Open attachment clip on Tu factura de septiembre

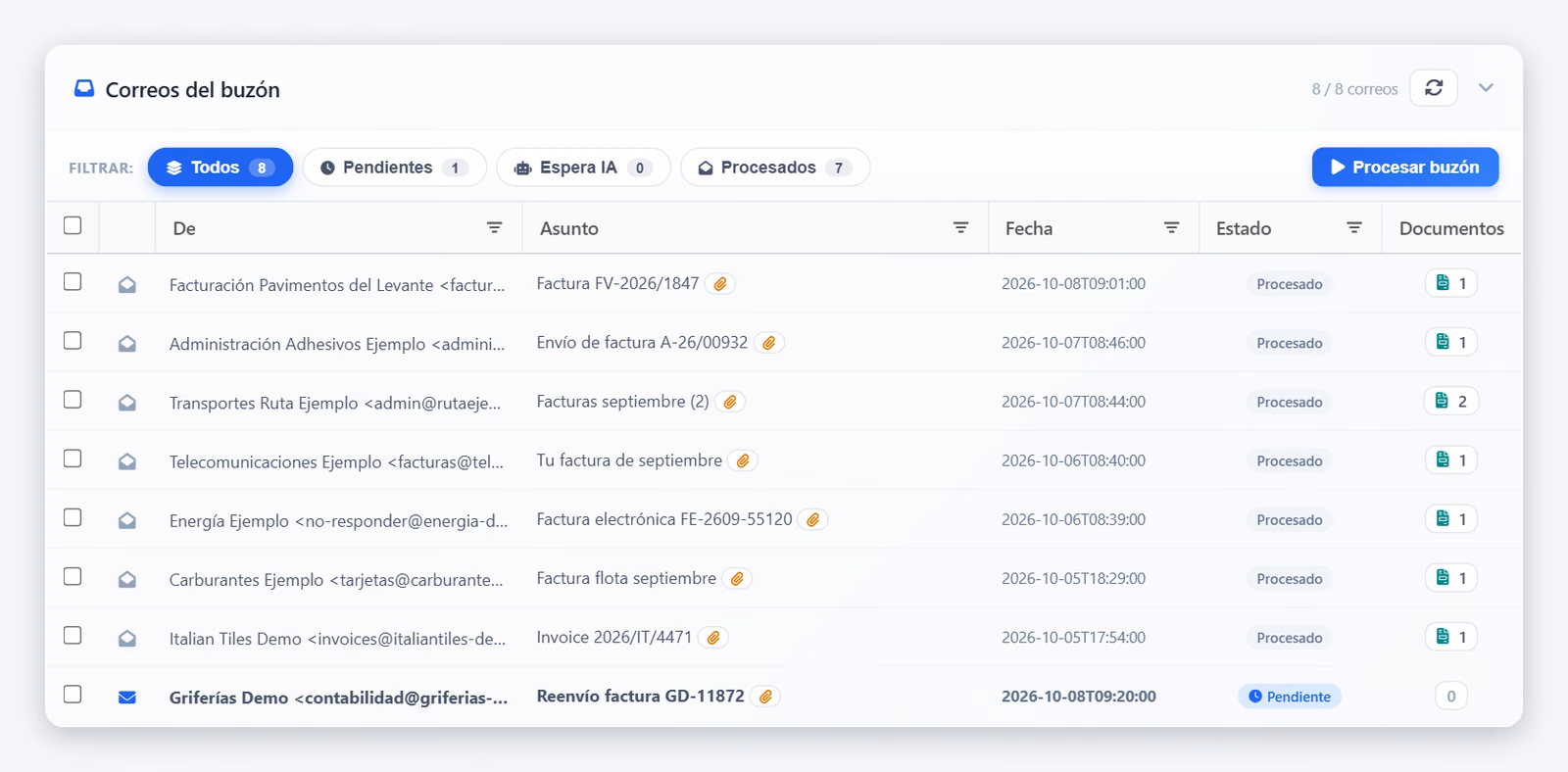(744, 460)
